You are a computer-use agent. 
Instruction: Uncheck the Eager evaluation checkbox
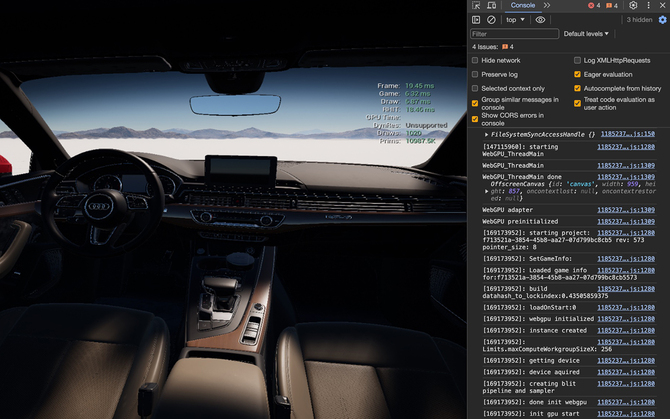coord(577,74)
